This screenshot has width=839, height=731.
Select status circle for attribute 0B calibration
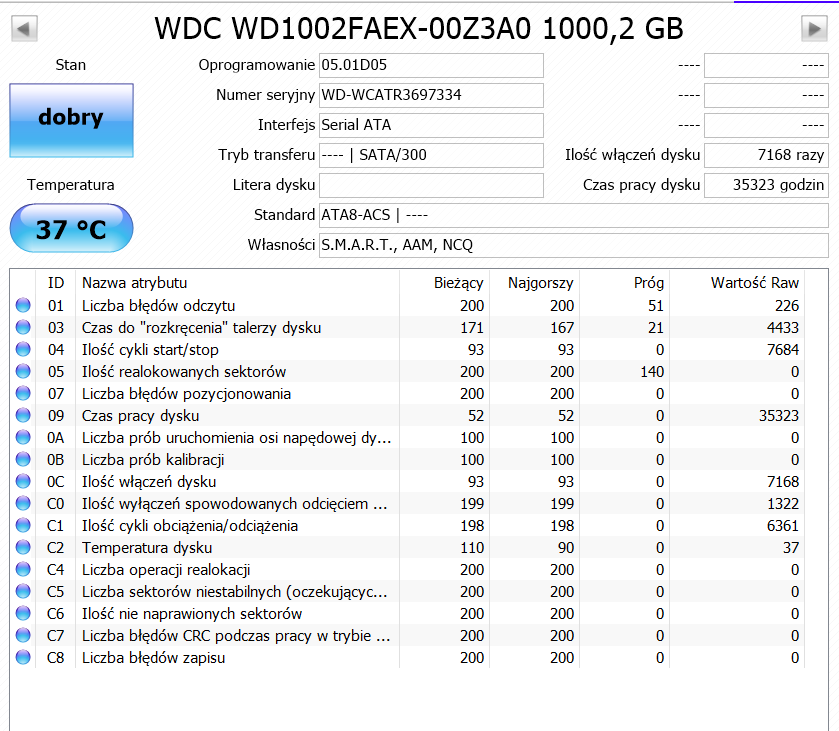[23, 459]
